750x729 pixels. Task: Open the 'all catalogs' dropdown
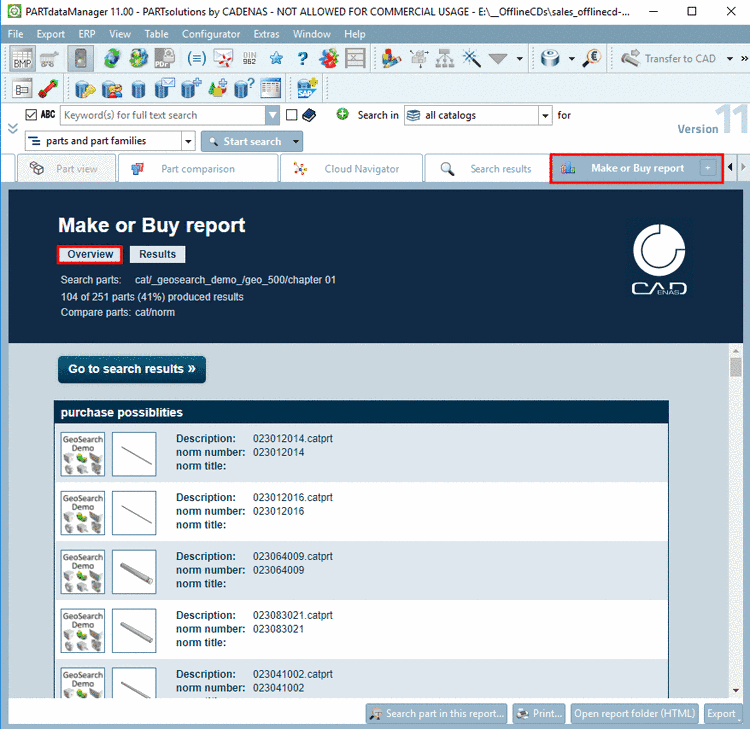(545, 115)
